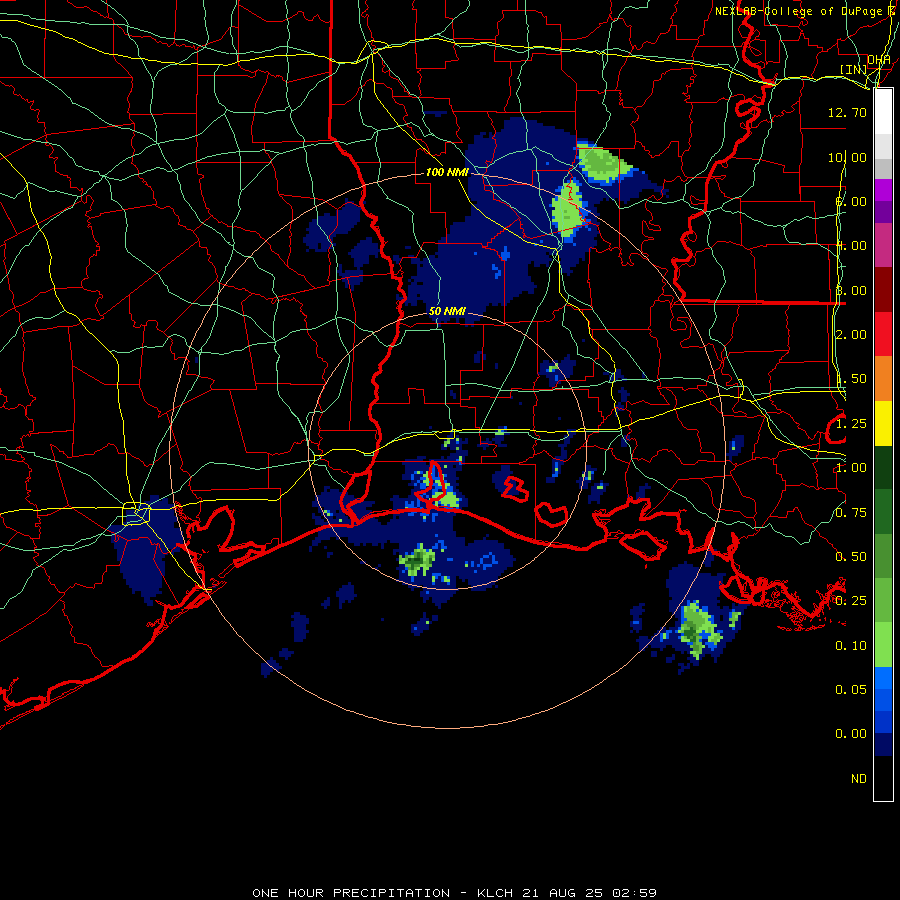Click the "KLCH" radar site identifier

(x=495, y=893)
